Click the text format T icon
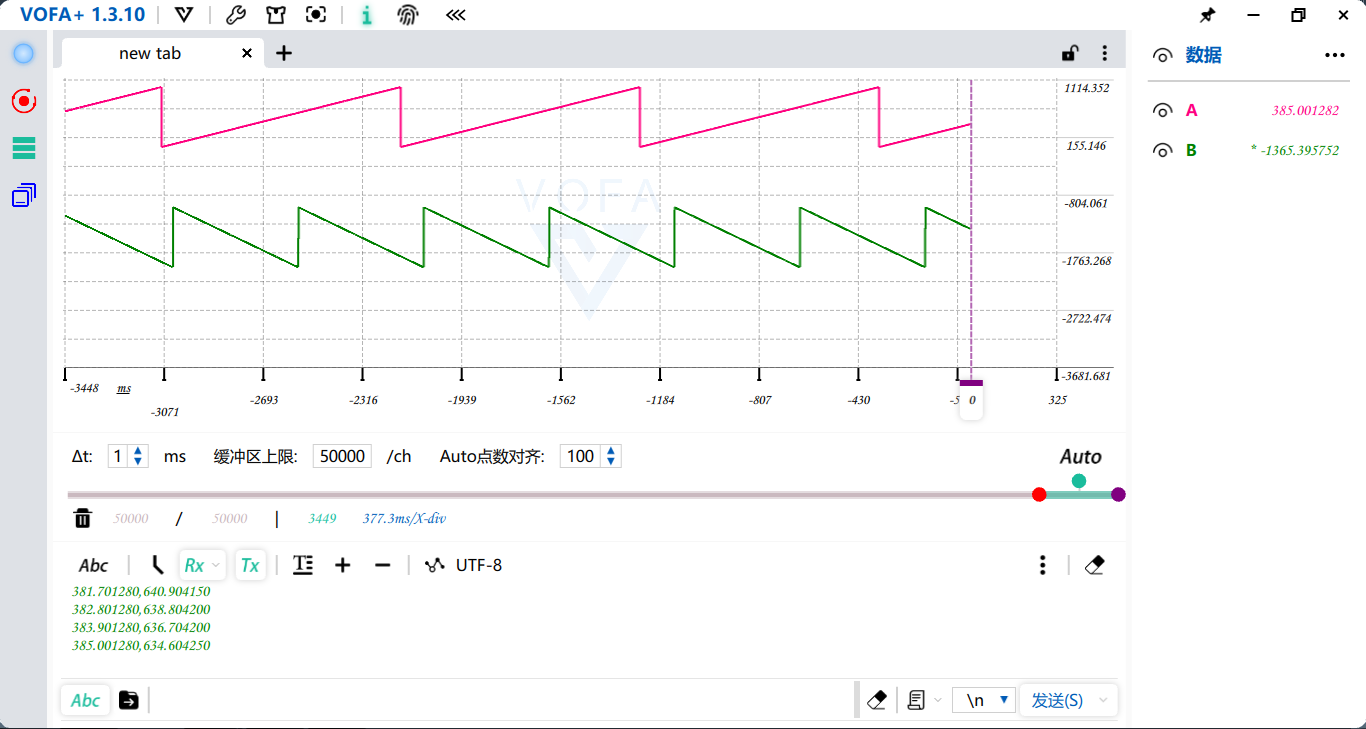 click(303, 565)
